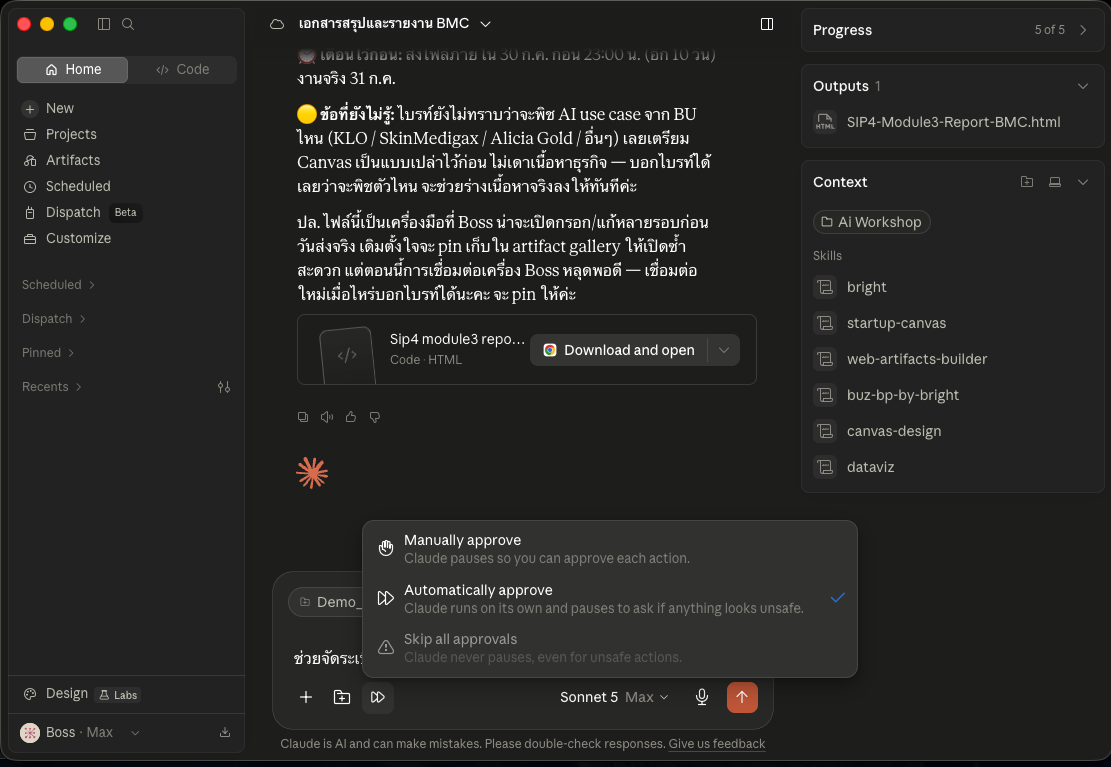Read response aloud with speaker icon

[327, 417]
